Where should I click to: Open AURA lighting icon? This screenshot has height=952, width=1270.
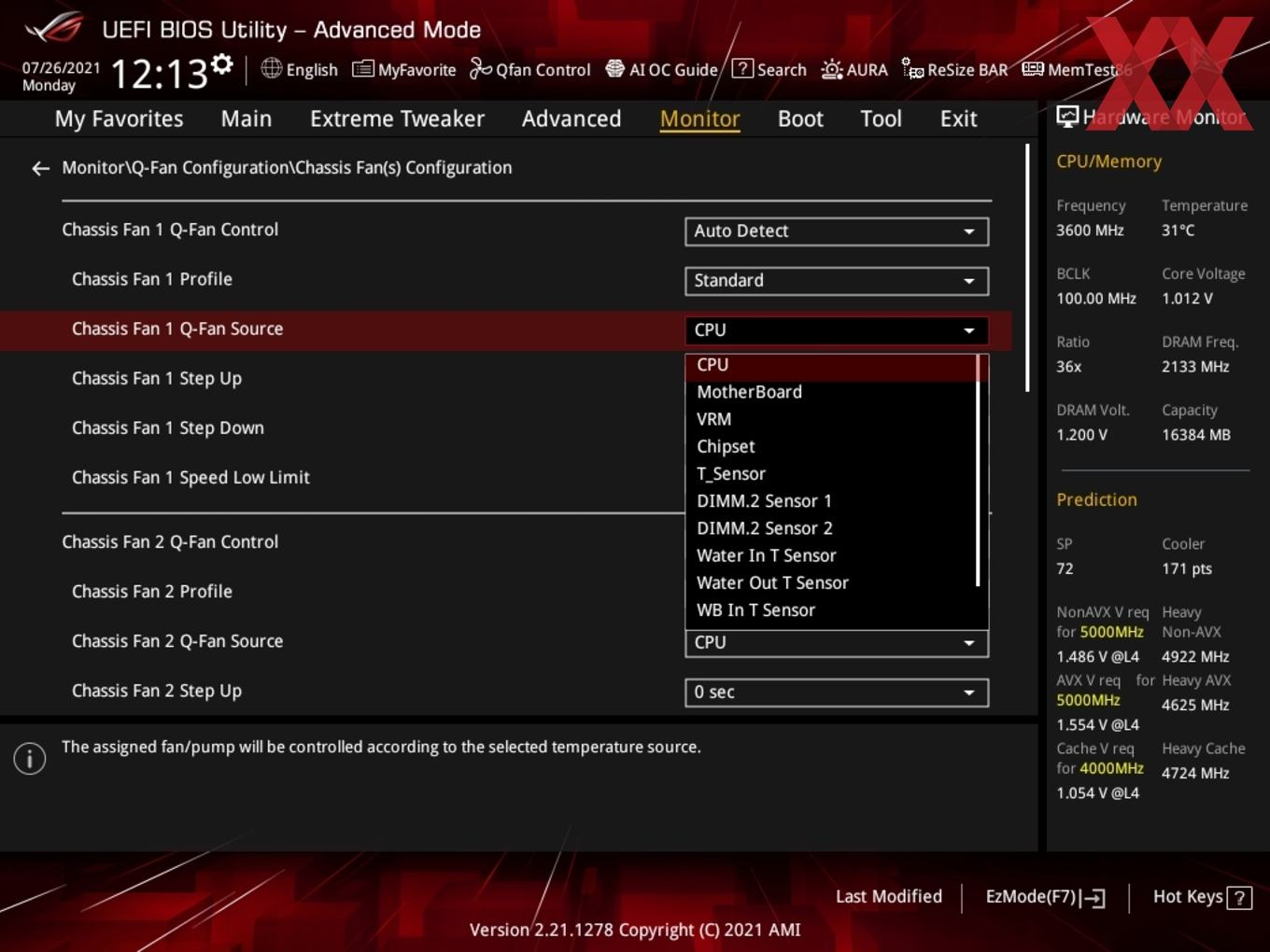(832, 69)
